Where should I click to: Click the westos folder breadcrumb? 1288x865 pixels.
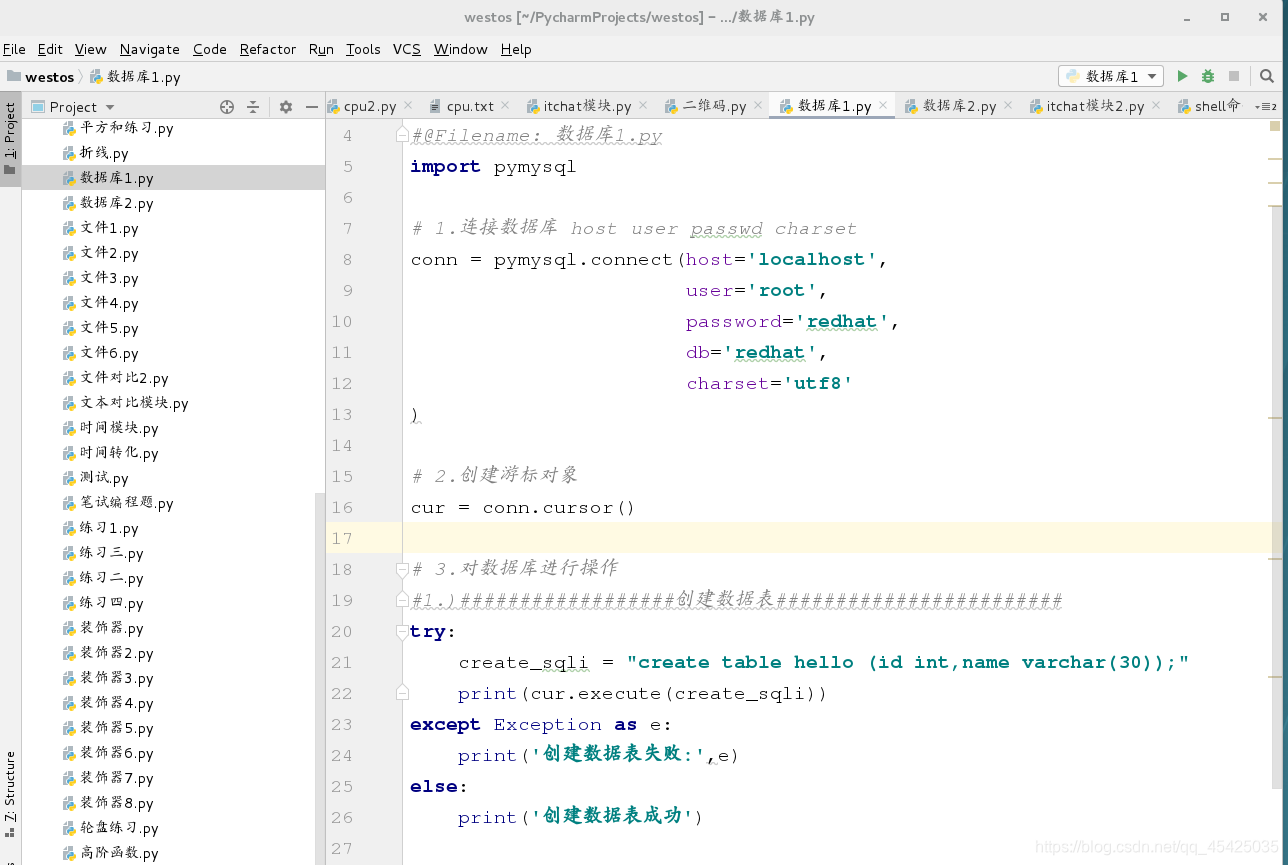[41, 76]
